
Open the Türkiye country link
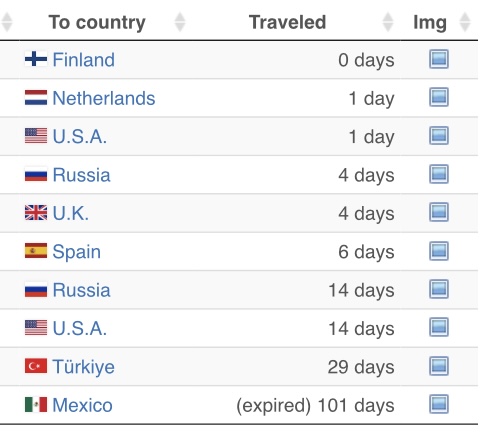pos(84,367)
